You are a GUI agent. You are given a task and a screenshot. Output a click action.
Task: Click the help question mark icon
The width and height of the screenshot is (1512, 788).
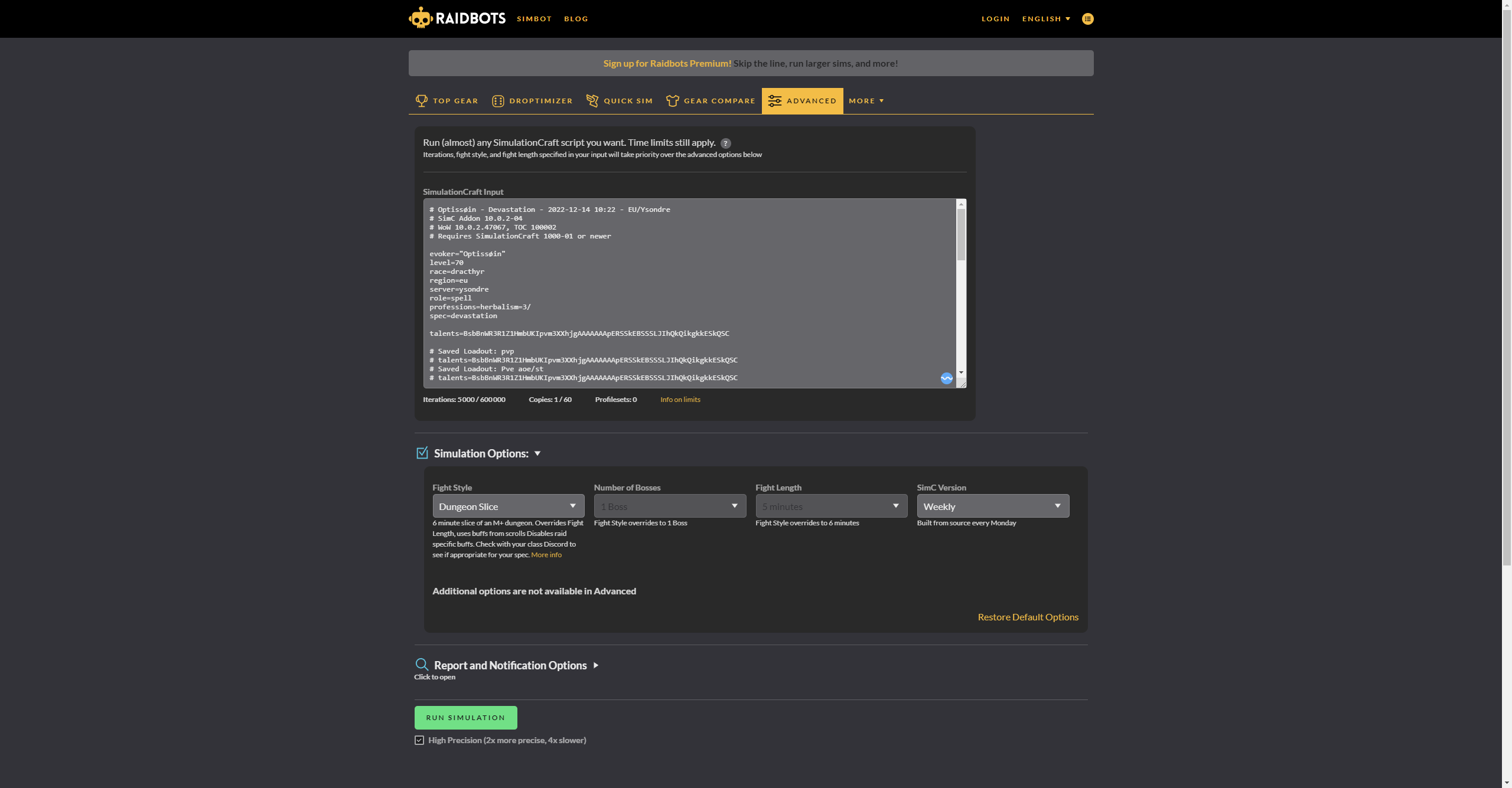[726, 143]
